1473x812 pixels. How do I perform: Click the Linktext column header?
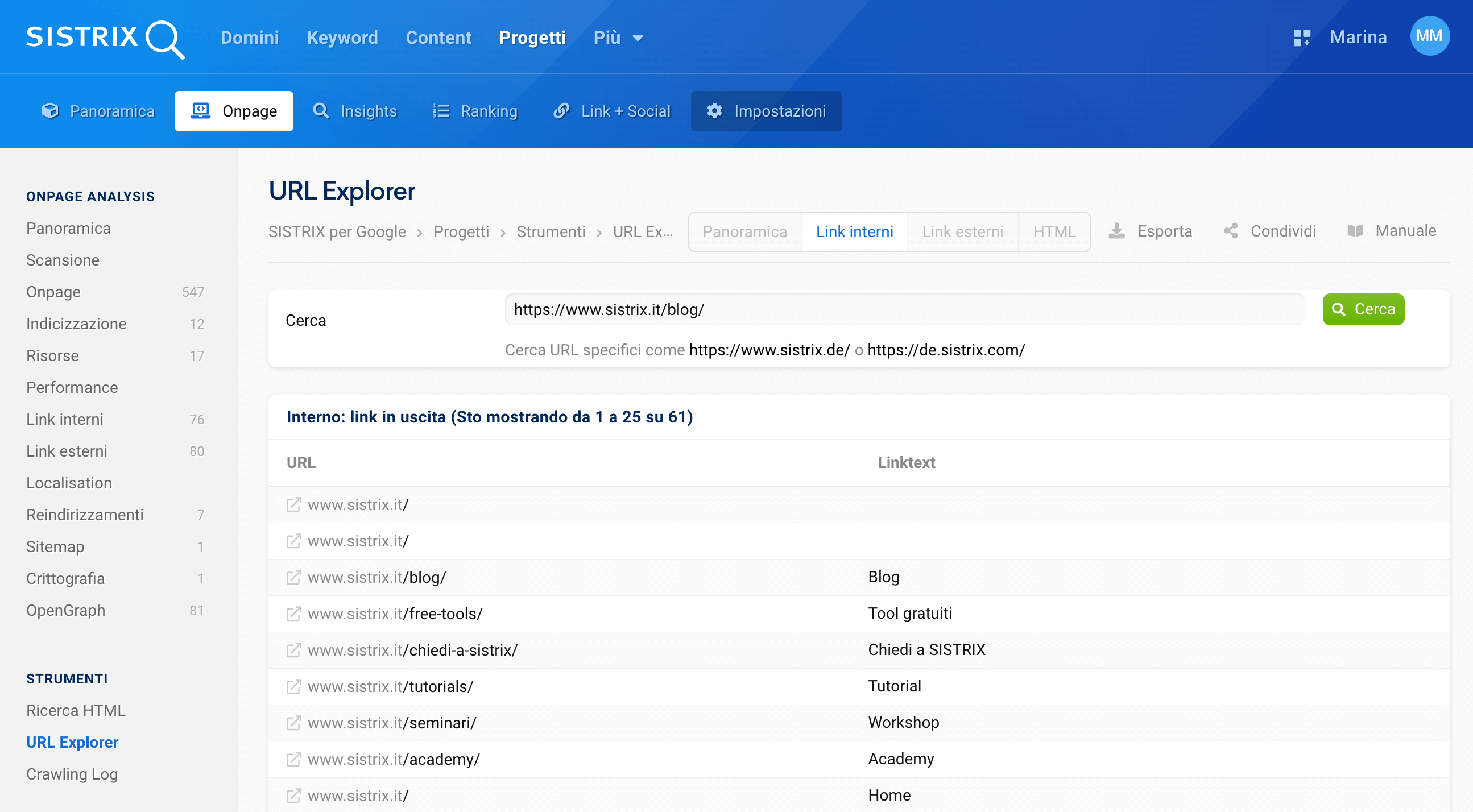point(907,463)
